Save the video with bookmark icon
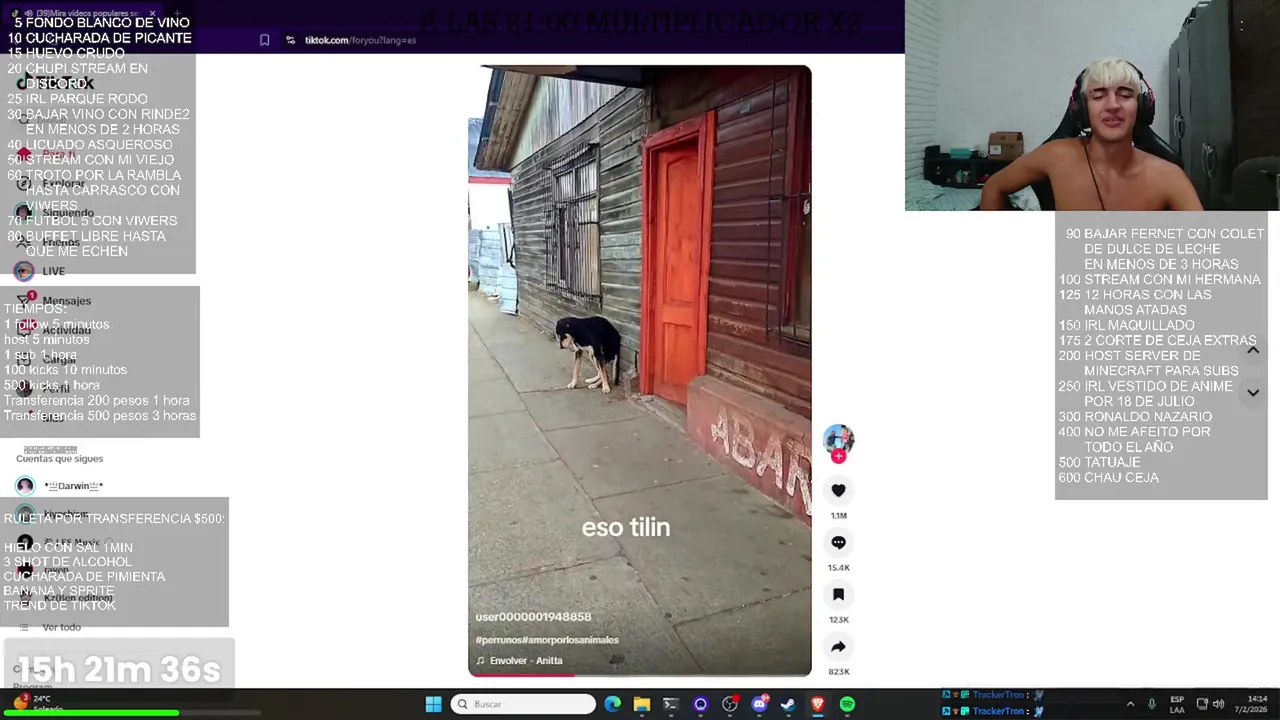The image size is (1280, 720). [x=838, y=594]
